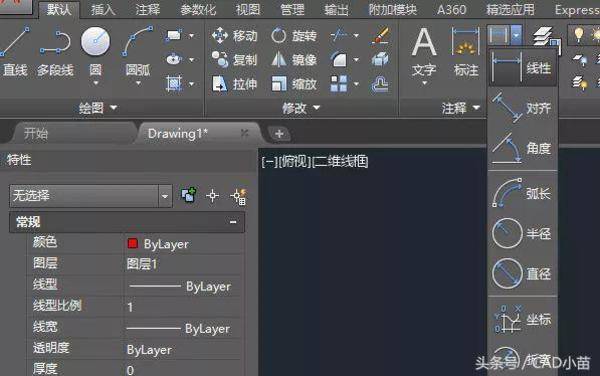
Task: Collapse the 常规 general section
Action: coord(233,222)
